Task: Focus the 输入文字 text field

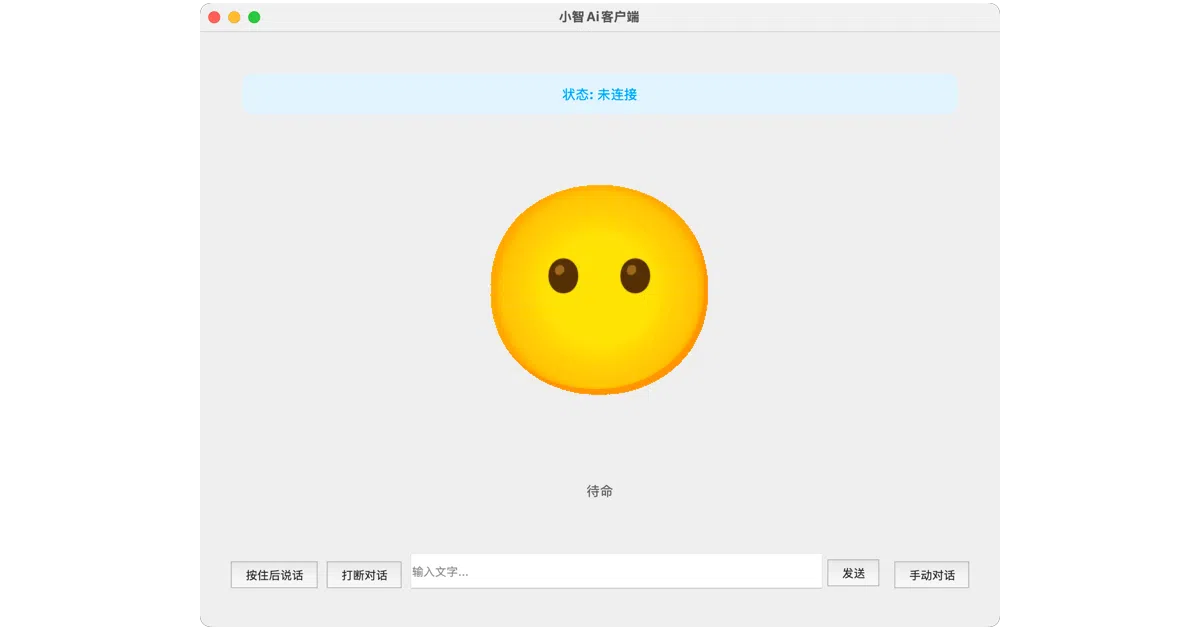Action: 616,571
